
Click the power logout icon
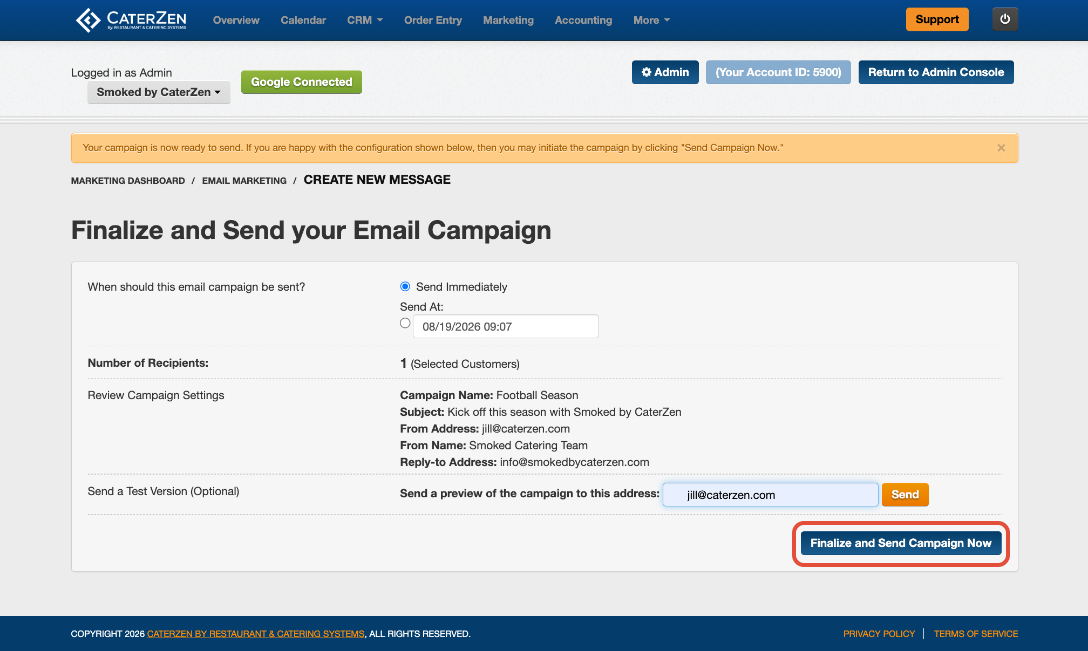(1005, 19)
